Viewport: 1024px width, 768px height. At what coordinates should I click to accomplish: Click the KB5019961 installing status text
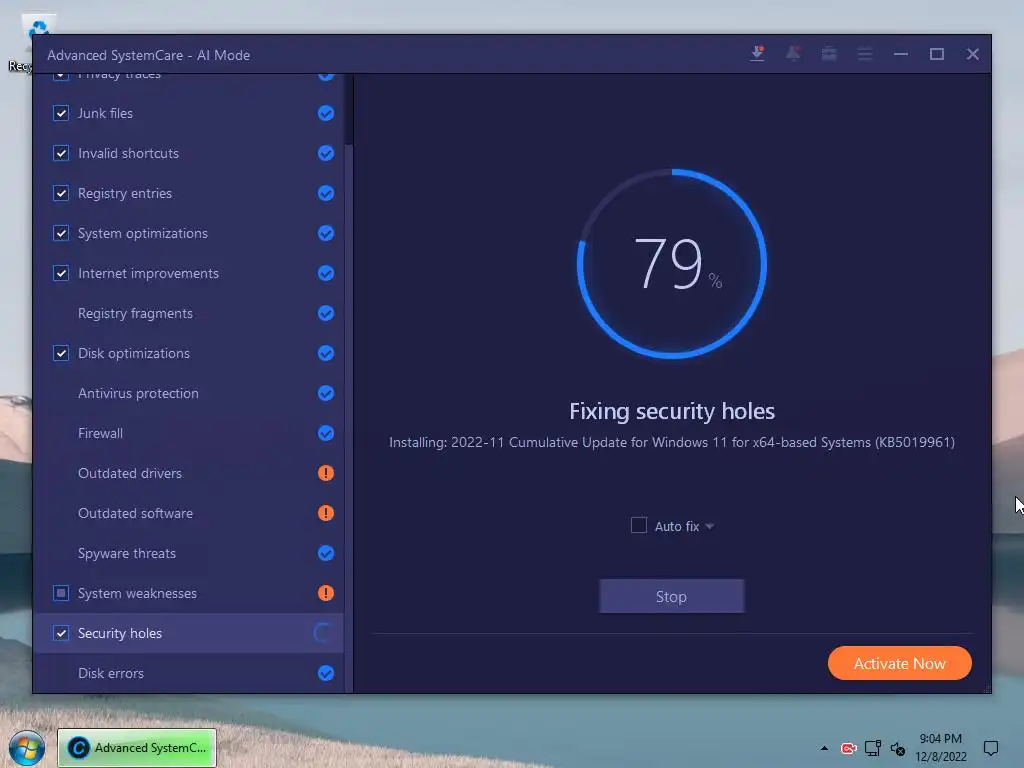(671, 442)
